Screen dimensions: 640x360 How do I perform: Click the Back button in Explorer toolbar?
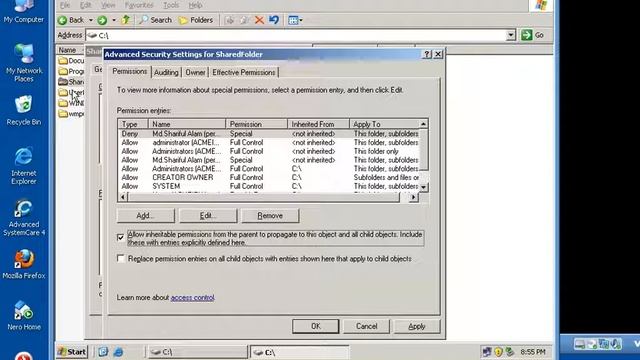pos(71,20)
